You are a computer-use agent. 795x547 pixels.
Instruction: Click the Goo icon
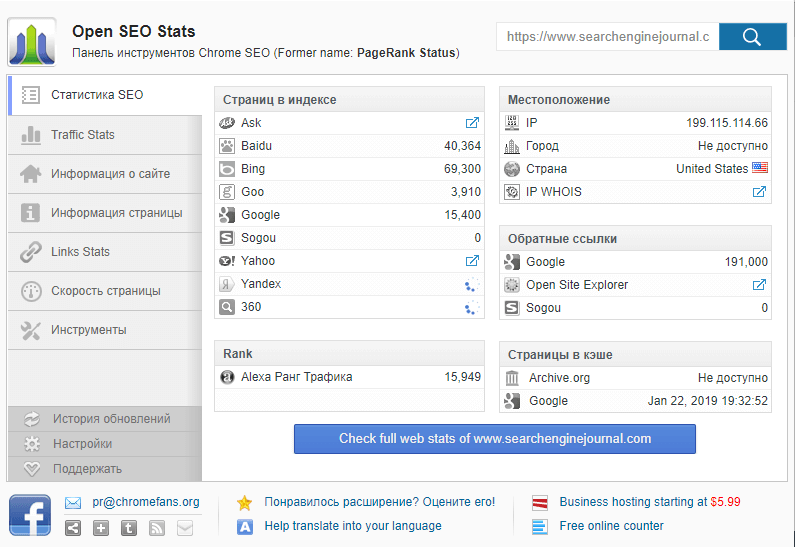[227, 192]
